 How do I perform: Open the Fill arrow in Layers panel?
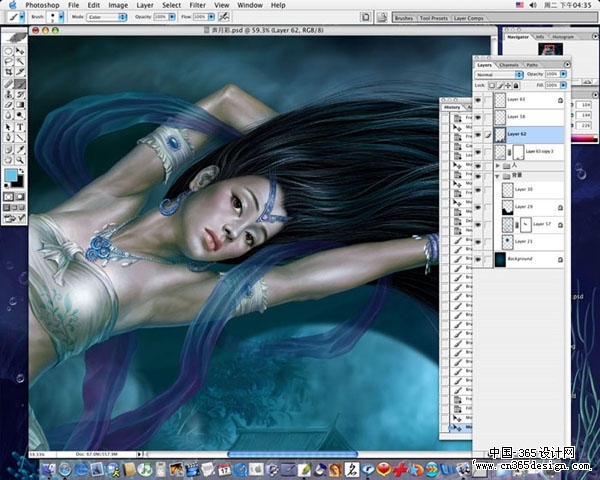coord(563,85)
